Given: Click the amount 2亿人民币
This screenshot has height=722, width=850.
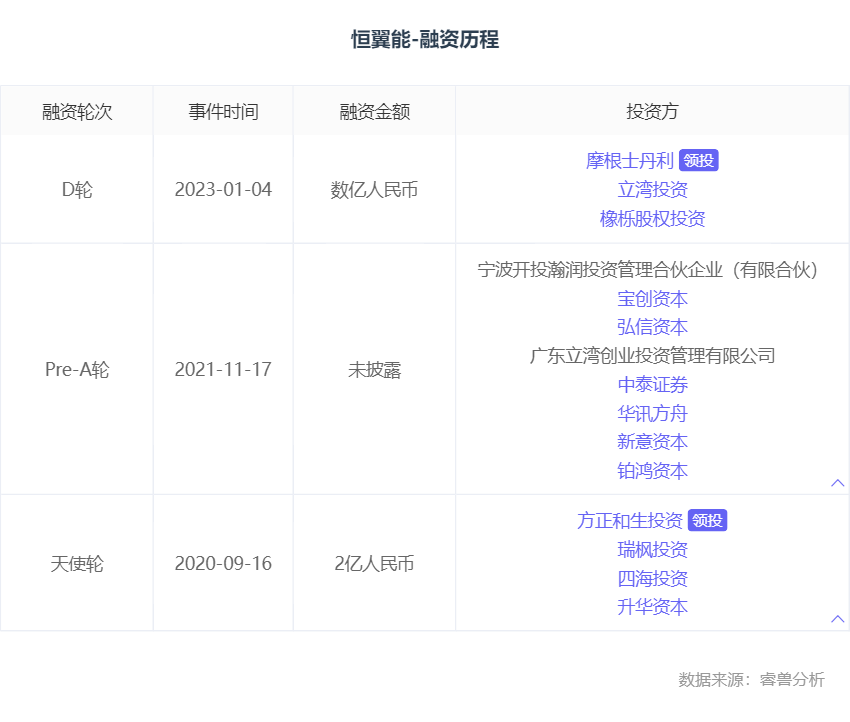Looking at the screenshot, I should (375, 564).
